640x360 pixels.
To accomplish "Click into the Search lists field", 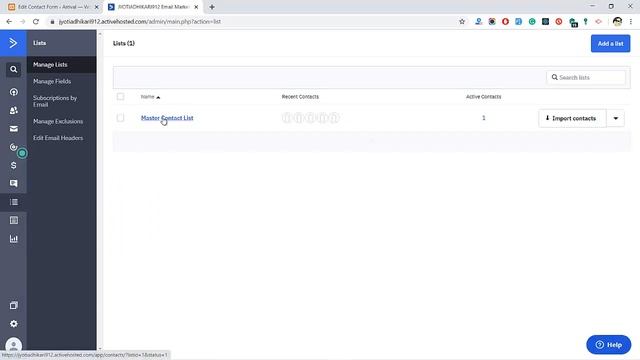I will coord(586,78).
